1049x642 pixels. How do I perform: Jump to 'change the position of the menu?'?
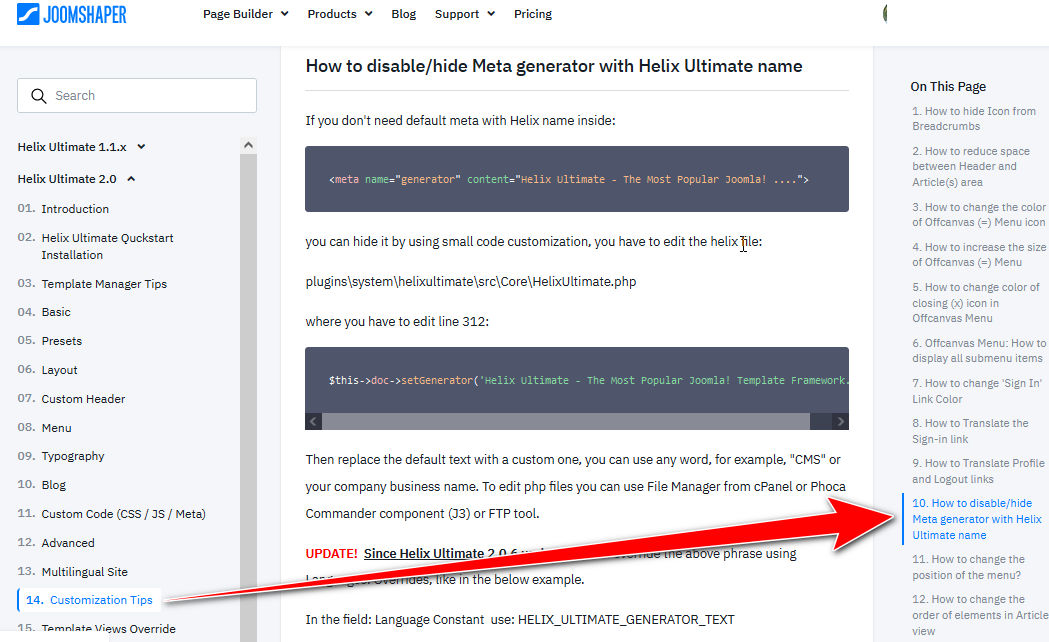(968, 567)
